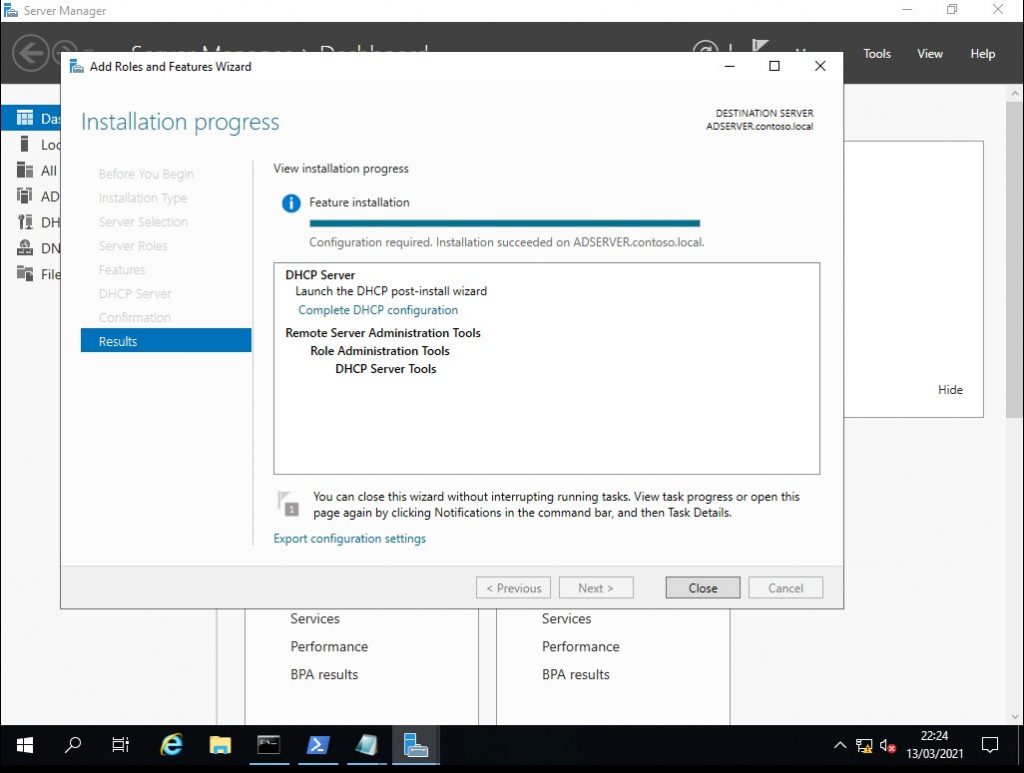Open File Explorer from the taskbar
The width and height of the screenshot is (1024, 773).
(x=220, y=745)
